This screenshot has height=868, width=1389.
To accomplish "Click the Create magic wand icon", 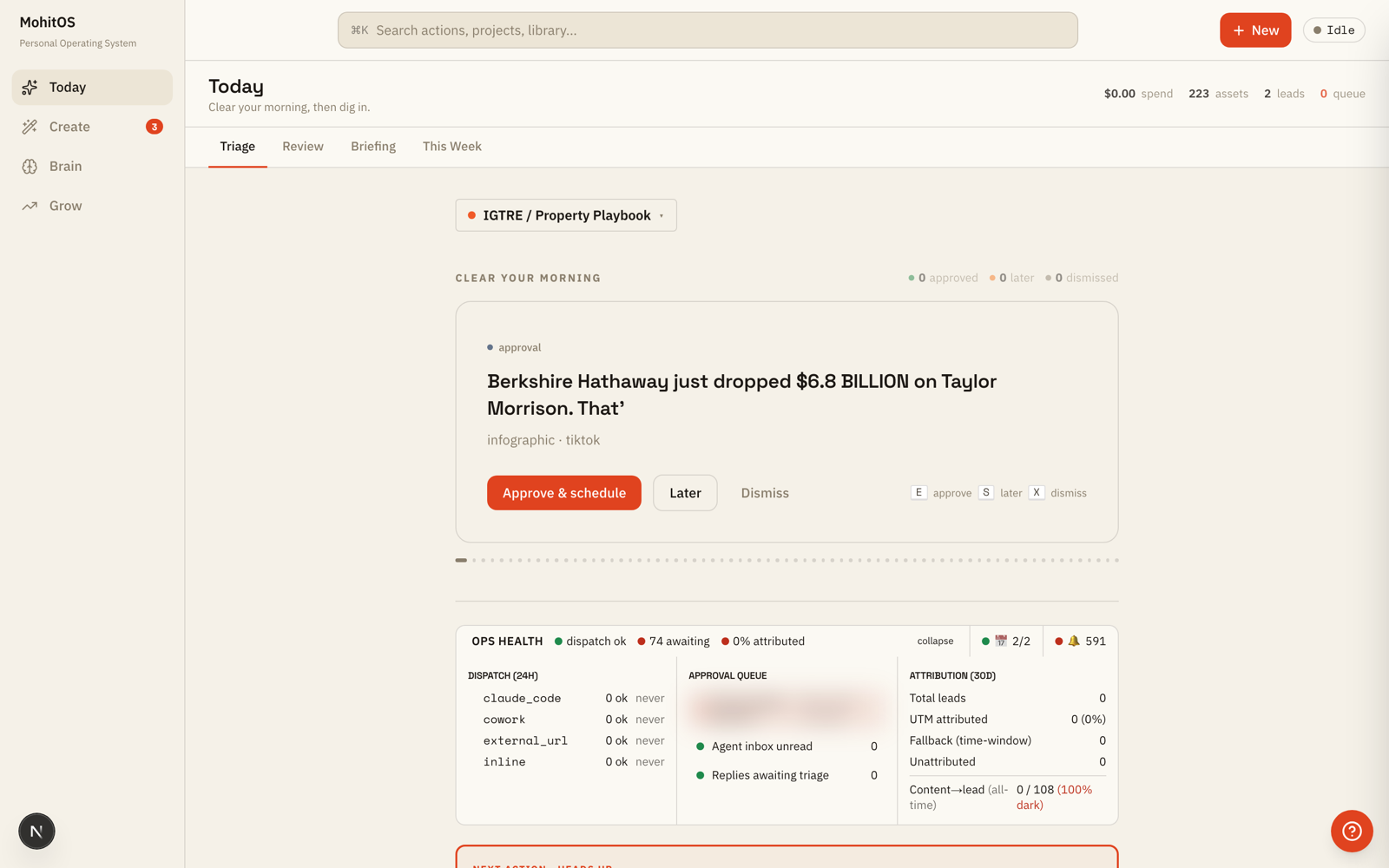I will click(x=30, y=127).
